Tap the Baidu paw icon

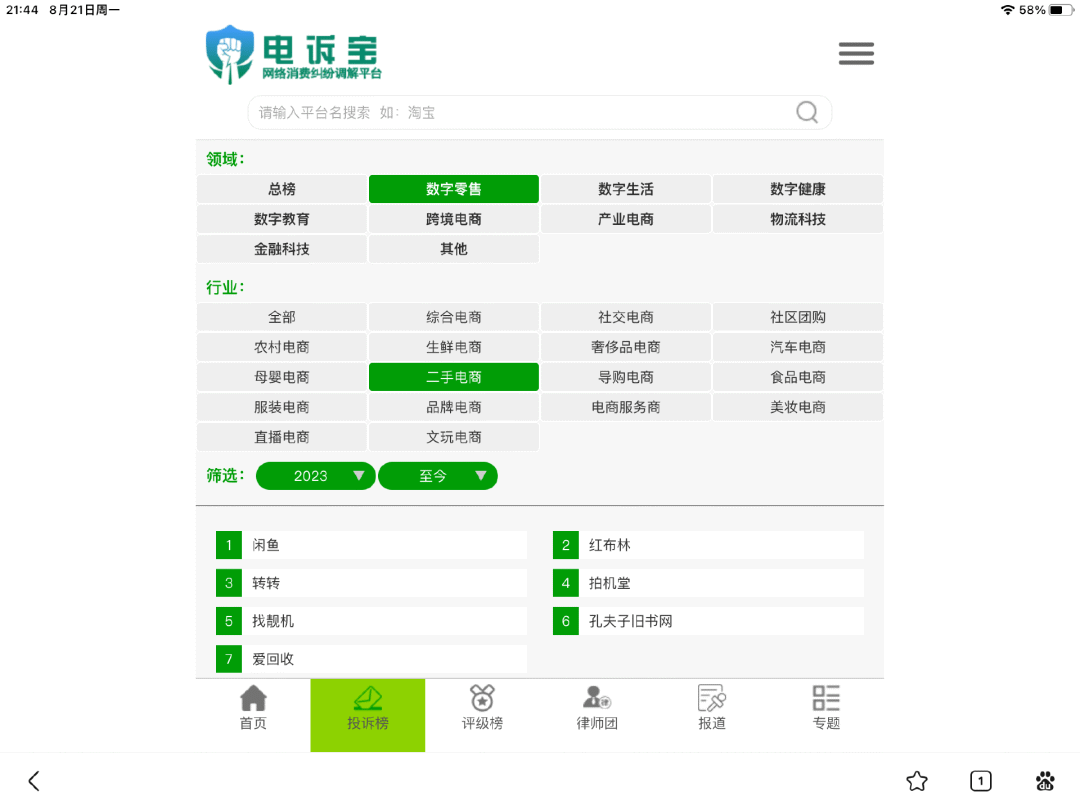1045,780
